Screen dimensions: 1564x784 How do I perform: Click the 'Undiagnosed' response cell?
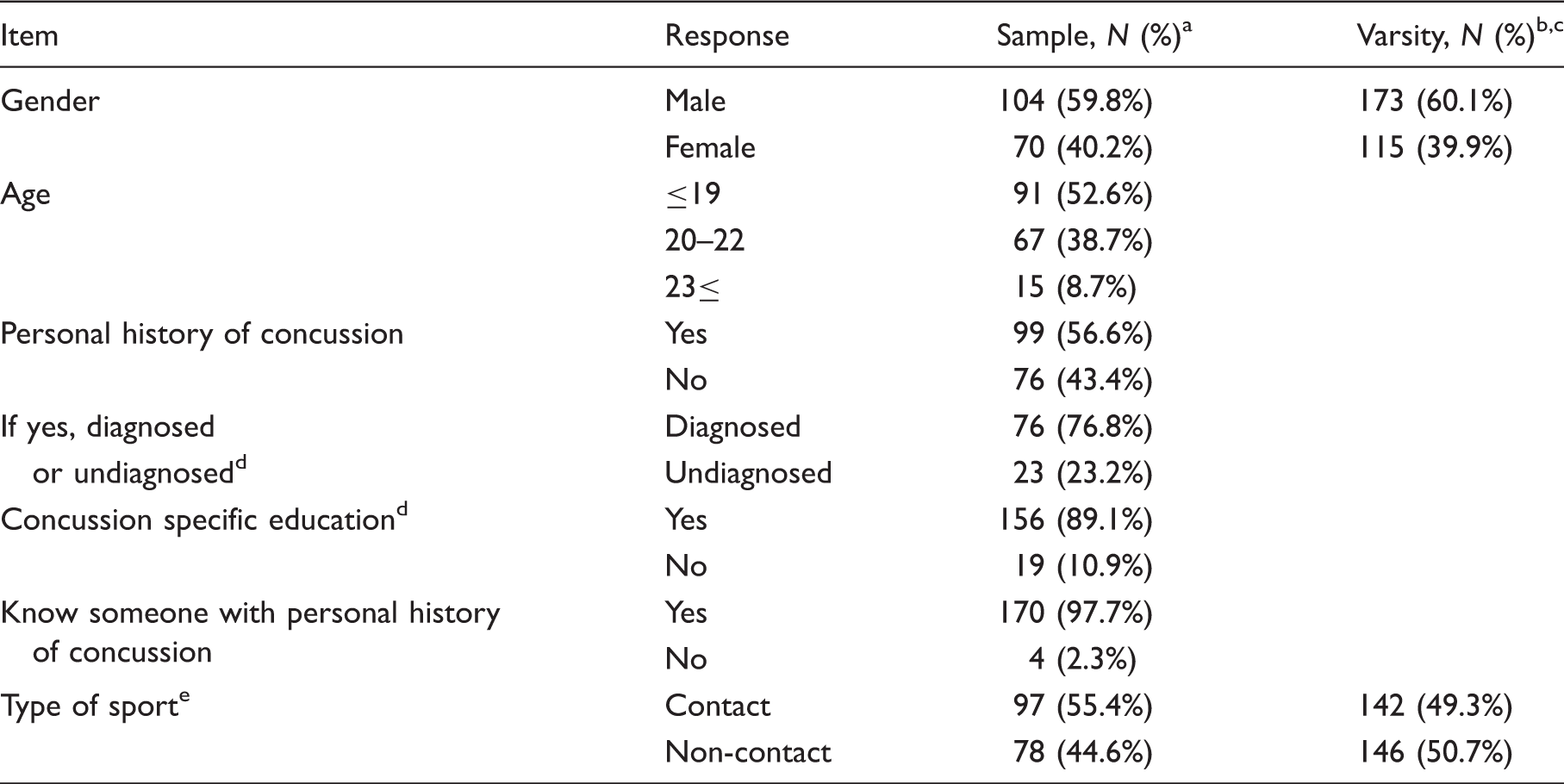748,473
